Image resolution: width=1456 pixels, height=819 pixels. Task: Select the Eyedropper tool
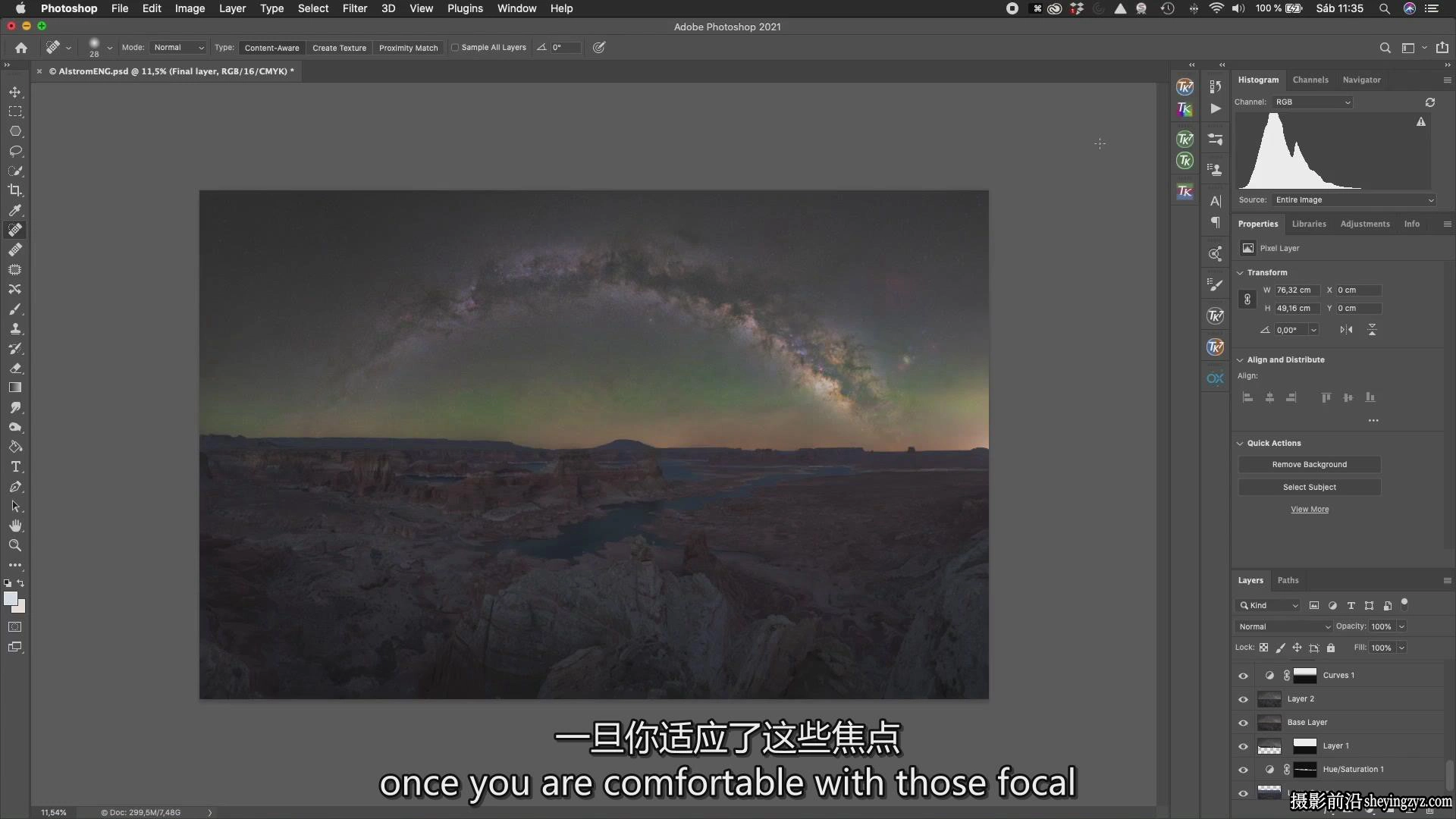[15, 210]
